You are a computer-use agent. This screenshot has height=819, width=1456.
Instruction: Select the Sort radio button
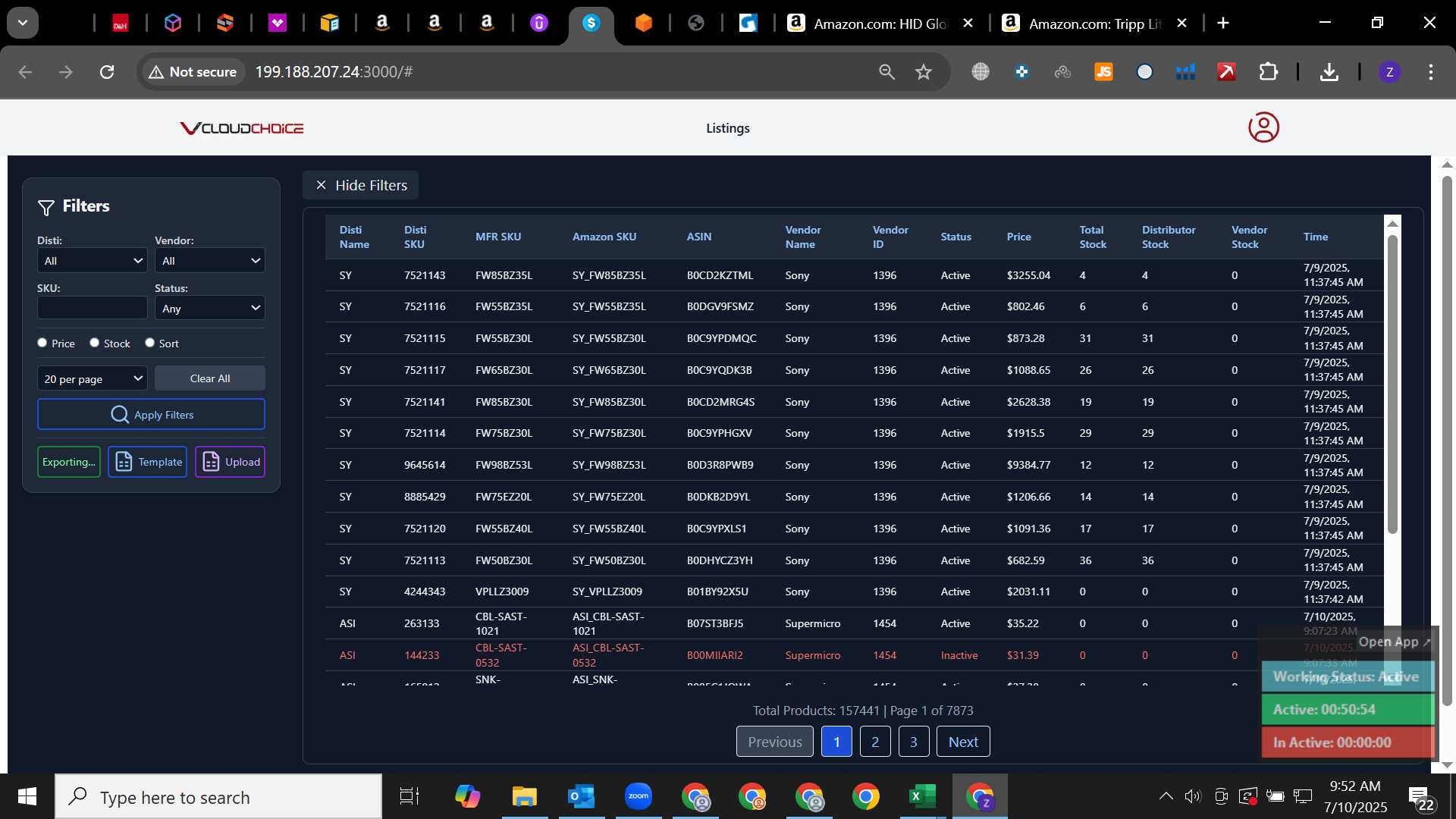tap(150, 343)
